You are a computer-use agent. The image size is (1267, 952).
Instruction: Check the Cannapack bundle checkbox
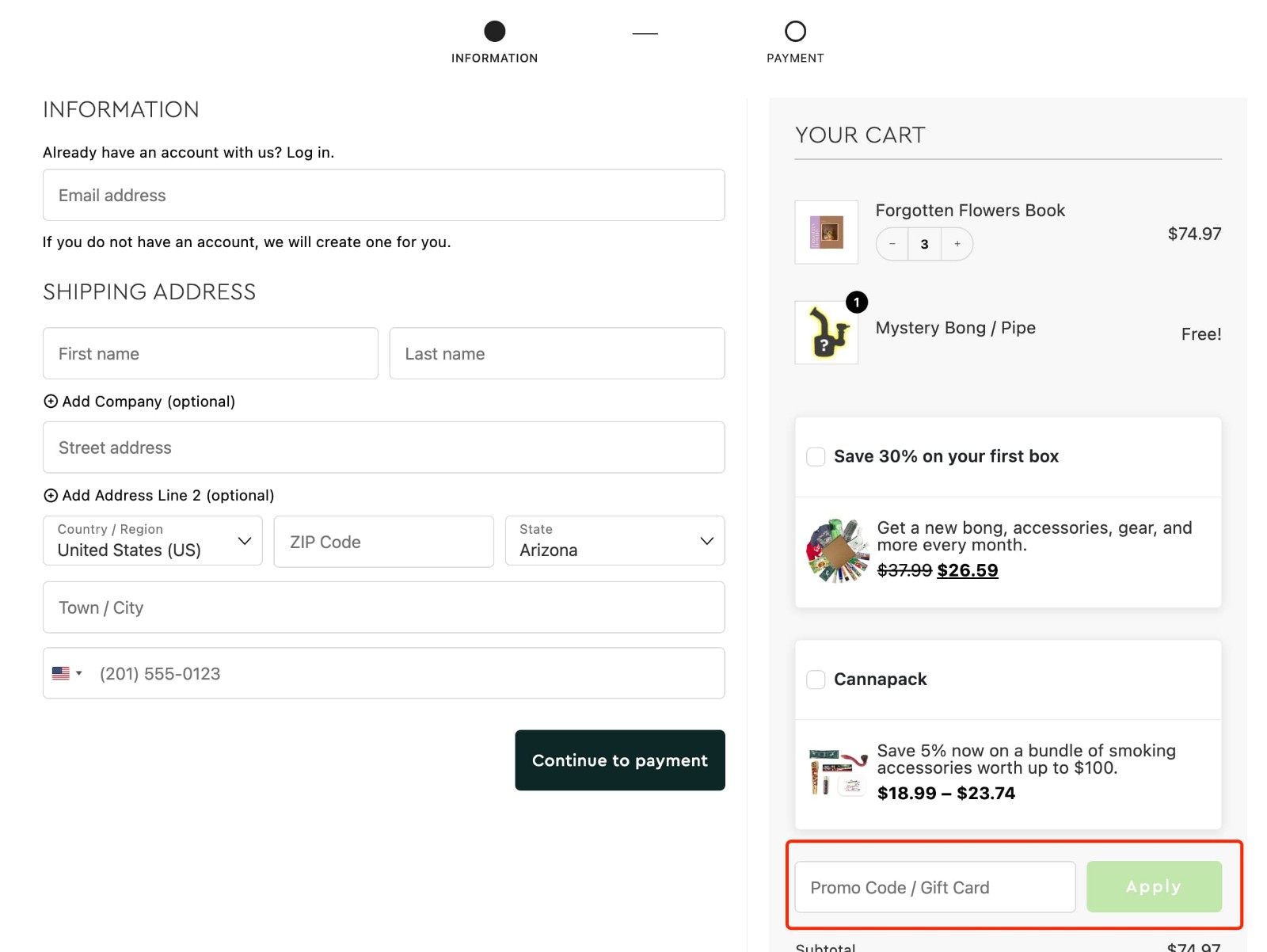coord(815,679)
